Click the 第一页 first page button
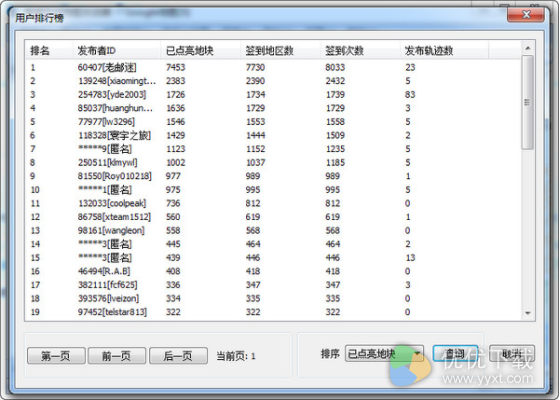The height and width of the screenshot is (400, 560). click(56, 356)
